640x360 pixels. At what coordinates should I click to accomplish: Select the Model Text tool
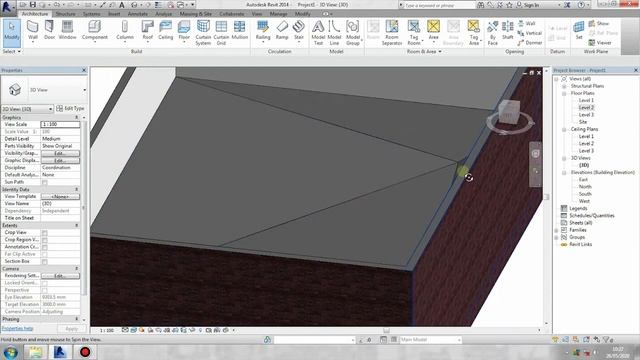coord(318,33)
